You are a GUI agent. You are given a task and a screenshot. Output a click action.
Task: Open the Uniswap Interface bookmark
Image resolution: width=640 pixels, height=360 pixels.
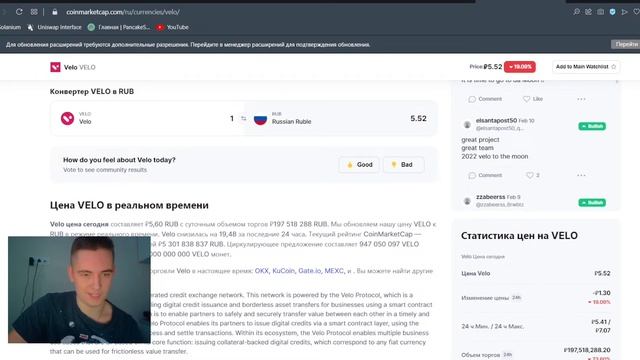click(x=54, y=27)
